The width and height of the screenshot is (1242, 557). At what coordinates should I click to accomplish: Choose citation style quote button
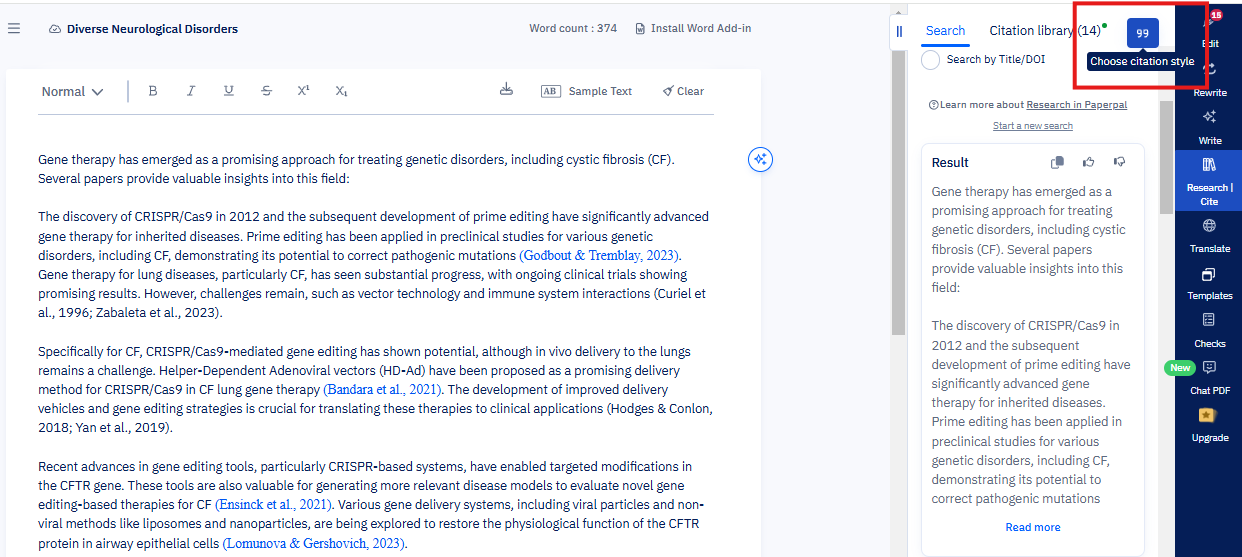tap(1142, 33)
